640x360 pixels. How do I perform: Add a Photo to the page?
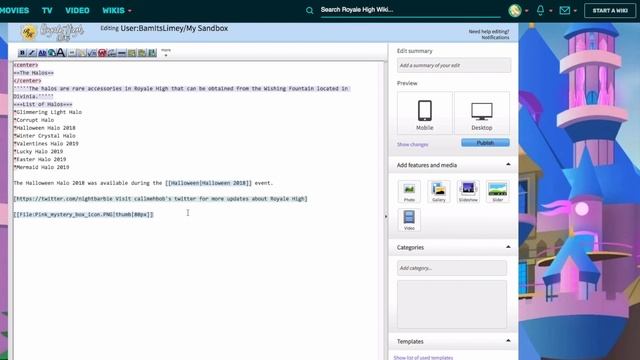(x=409, y=191)
